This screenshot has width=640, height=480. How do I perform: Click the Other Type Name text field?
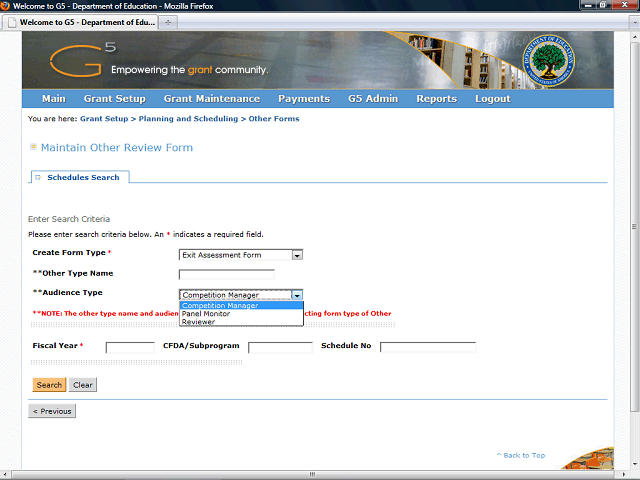click(x=227, y=274)
